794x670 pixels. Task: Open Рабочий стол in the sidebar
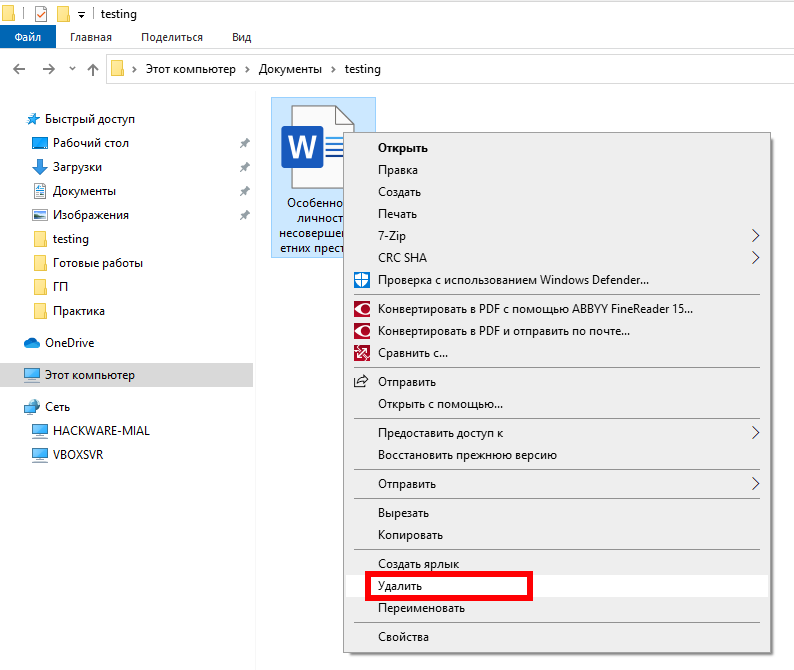pyautogui.click(x=91, y=143)
